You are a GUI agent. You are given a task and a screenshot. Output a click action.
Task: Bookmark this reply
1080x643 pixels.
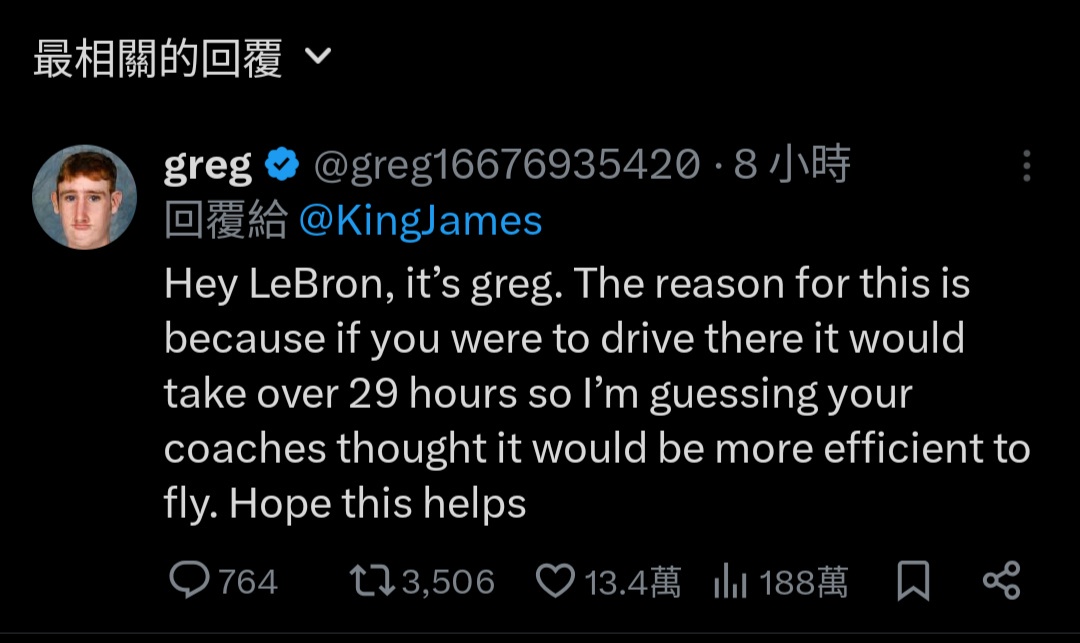(913, 581)
